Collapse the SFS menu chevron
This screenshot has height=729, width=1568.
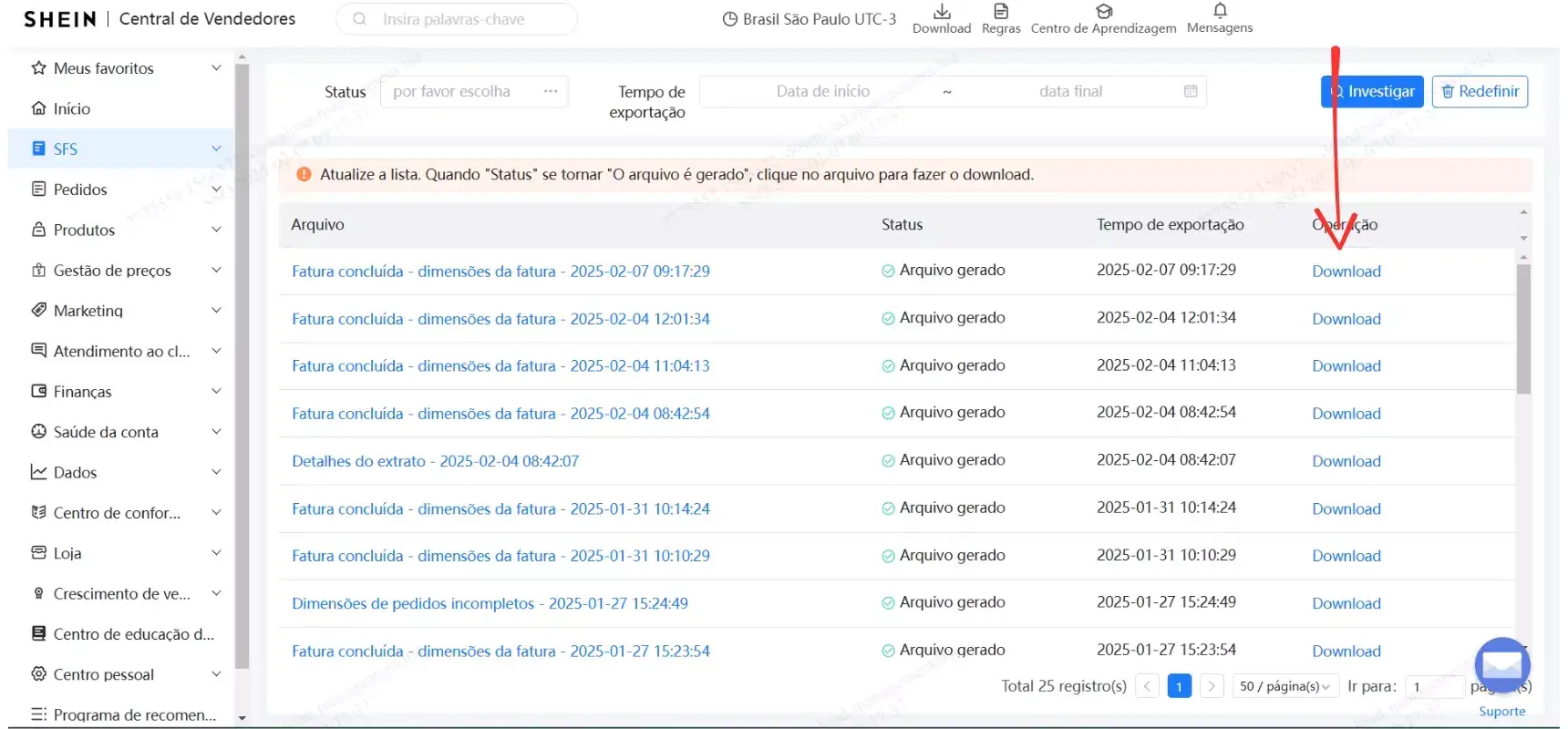click(216, 149)
